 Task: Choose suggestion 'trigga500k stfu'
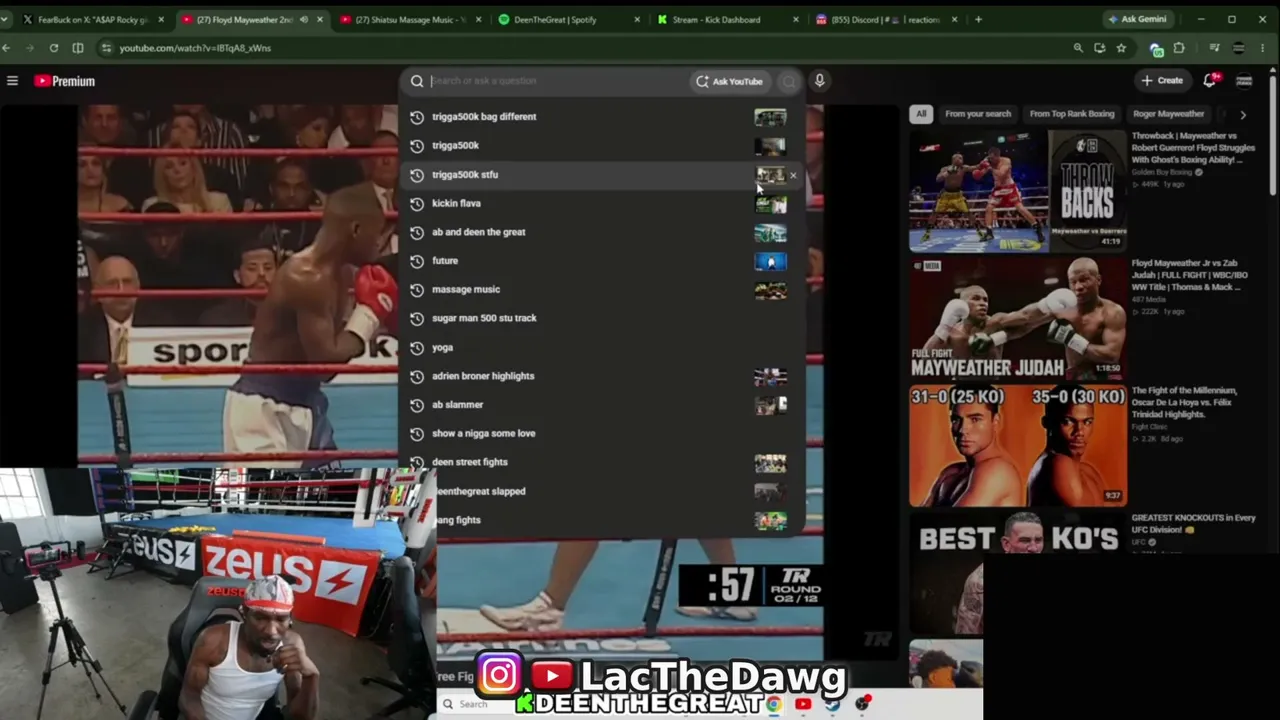point(601,175)
